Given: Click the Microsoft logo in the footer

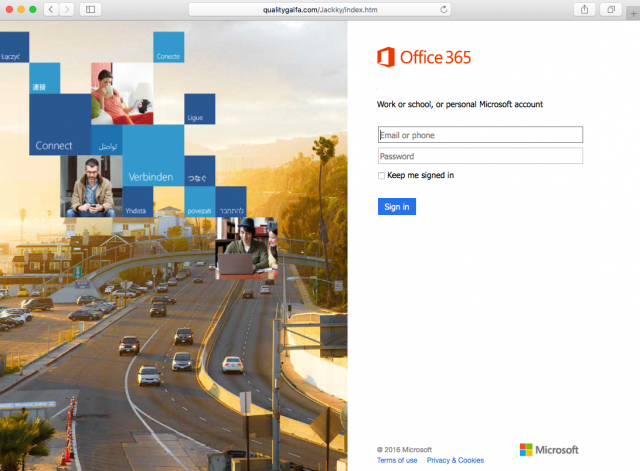Looking at the screenshot, I should [x=549, y=450].
